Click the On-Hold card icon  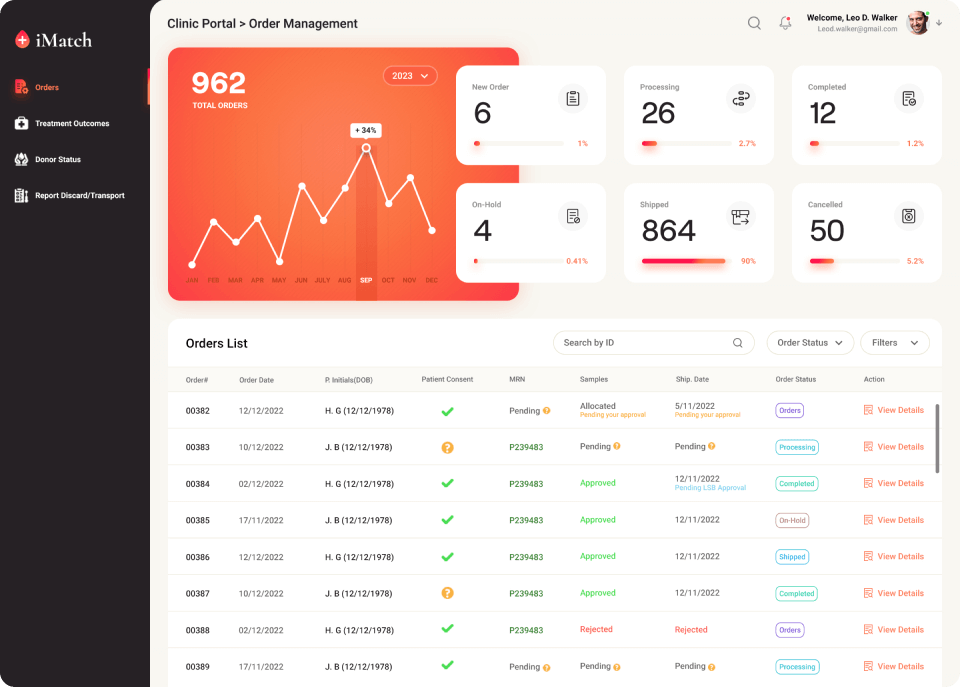573,216
